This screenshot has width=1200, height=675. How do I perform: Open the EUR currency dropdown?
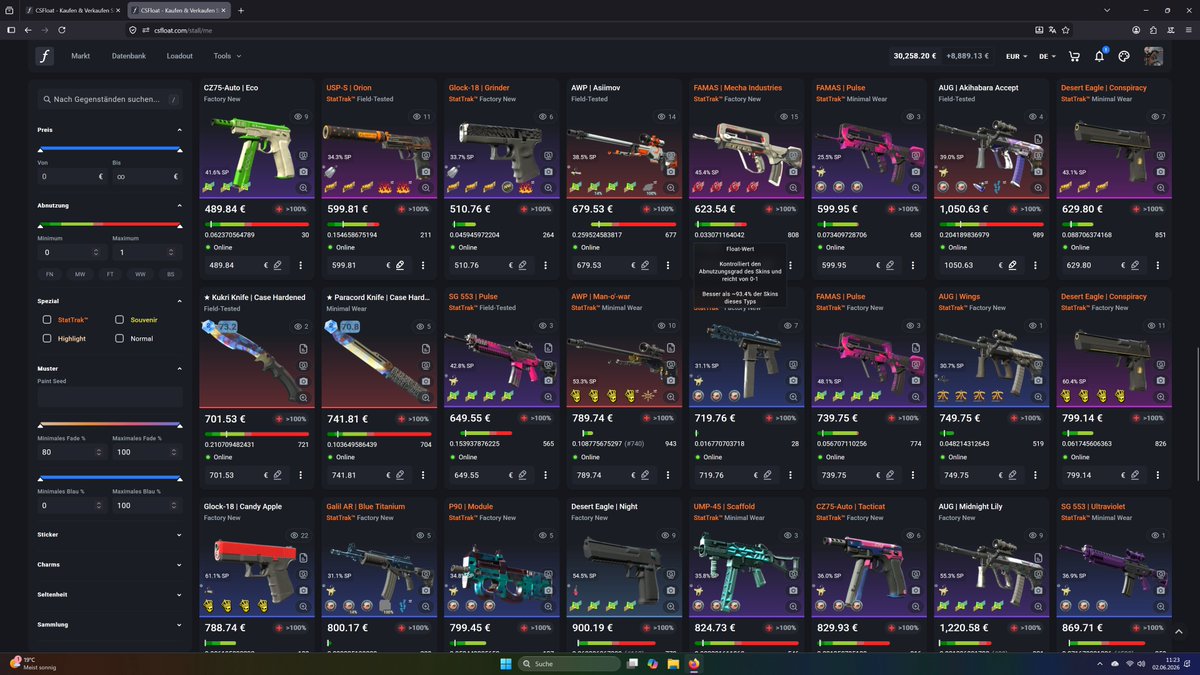(1016, 56)
